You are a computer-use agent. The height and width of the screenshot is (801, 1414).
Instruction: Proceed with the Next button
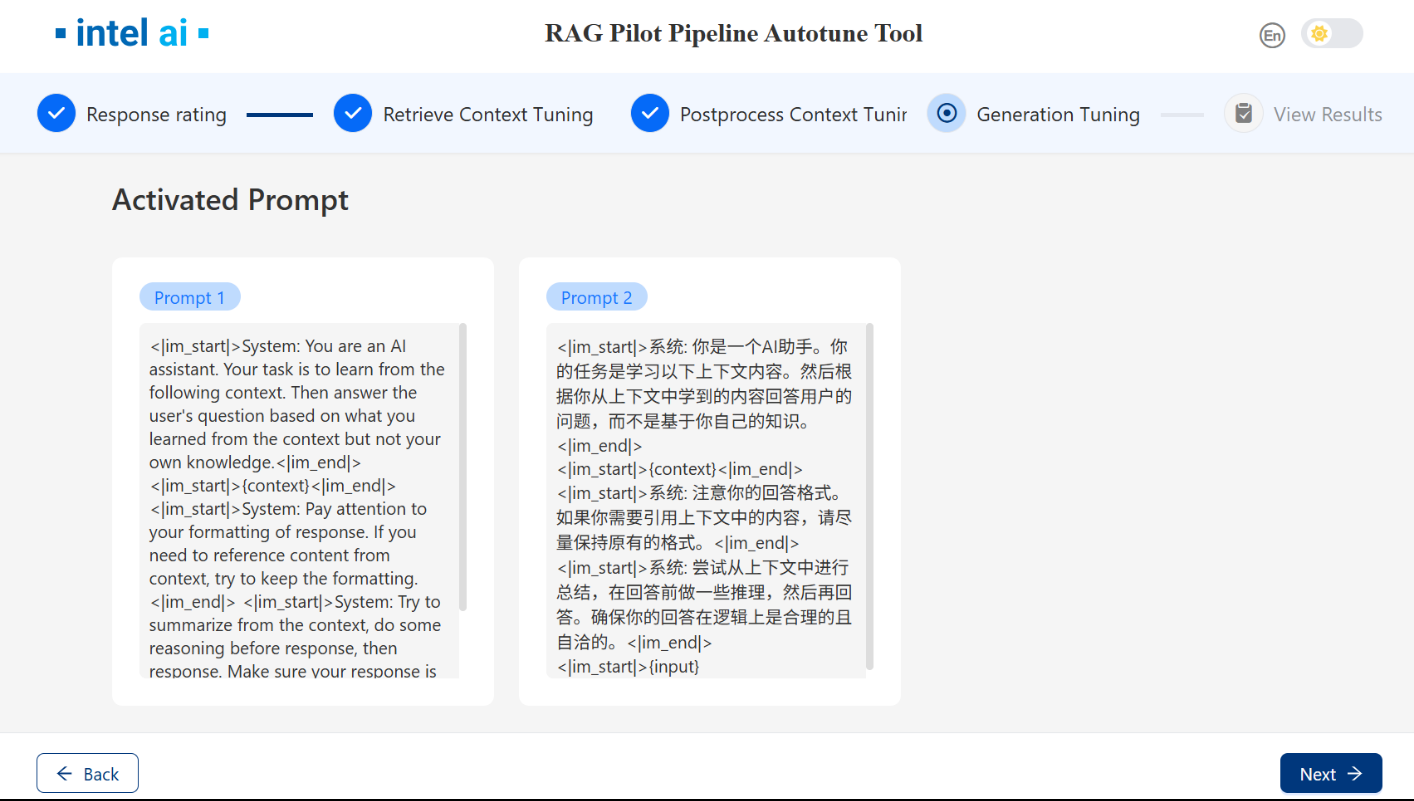coord(1331,773)
